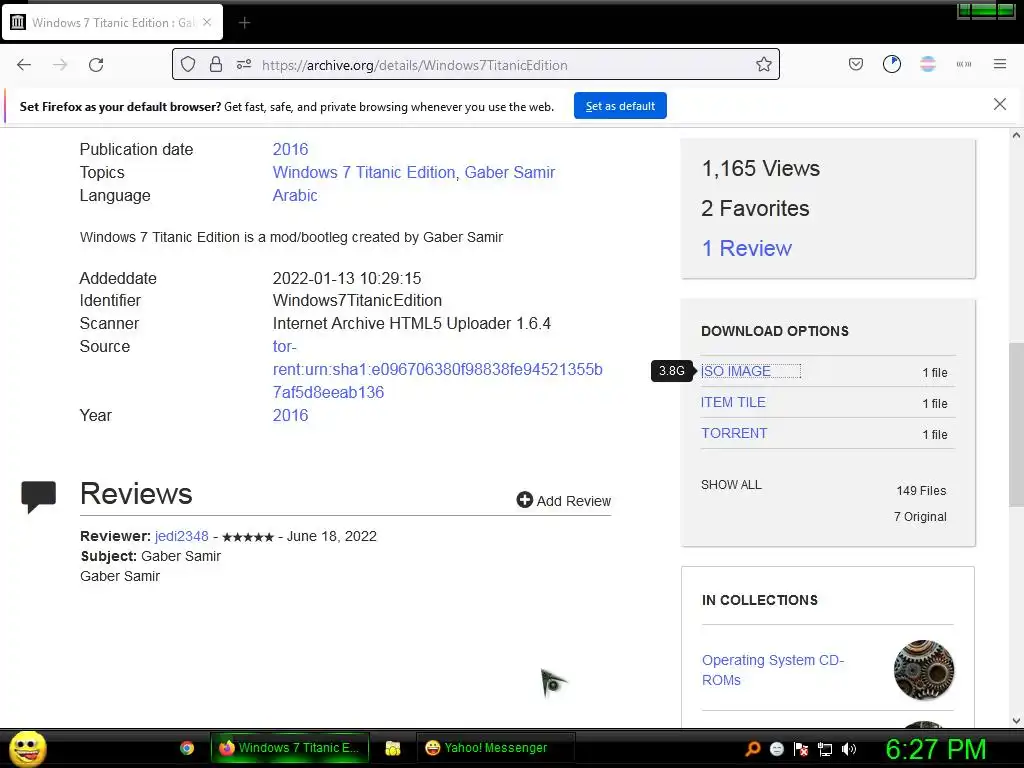Click the plus icon beside Add Review
Viewport: 1024px width, 768px height.
pyautogui.click(x=524, y=500)
